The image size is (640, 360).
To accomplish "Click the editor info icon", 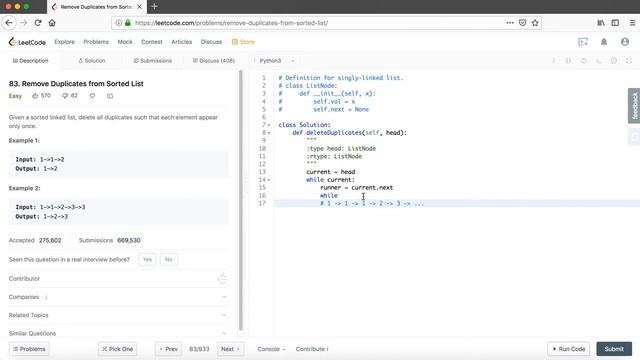I will [x=553, y=61].
